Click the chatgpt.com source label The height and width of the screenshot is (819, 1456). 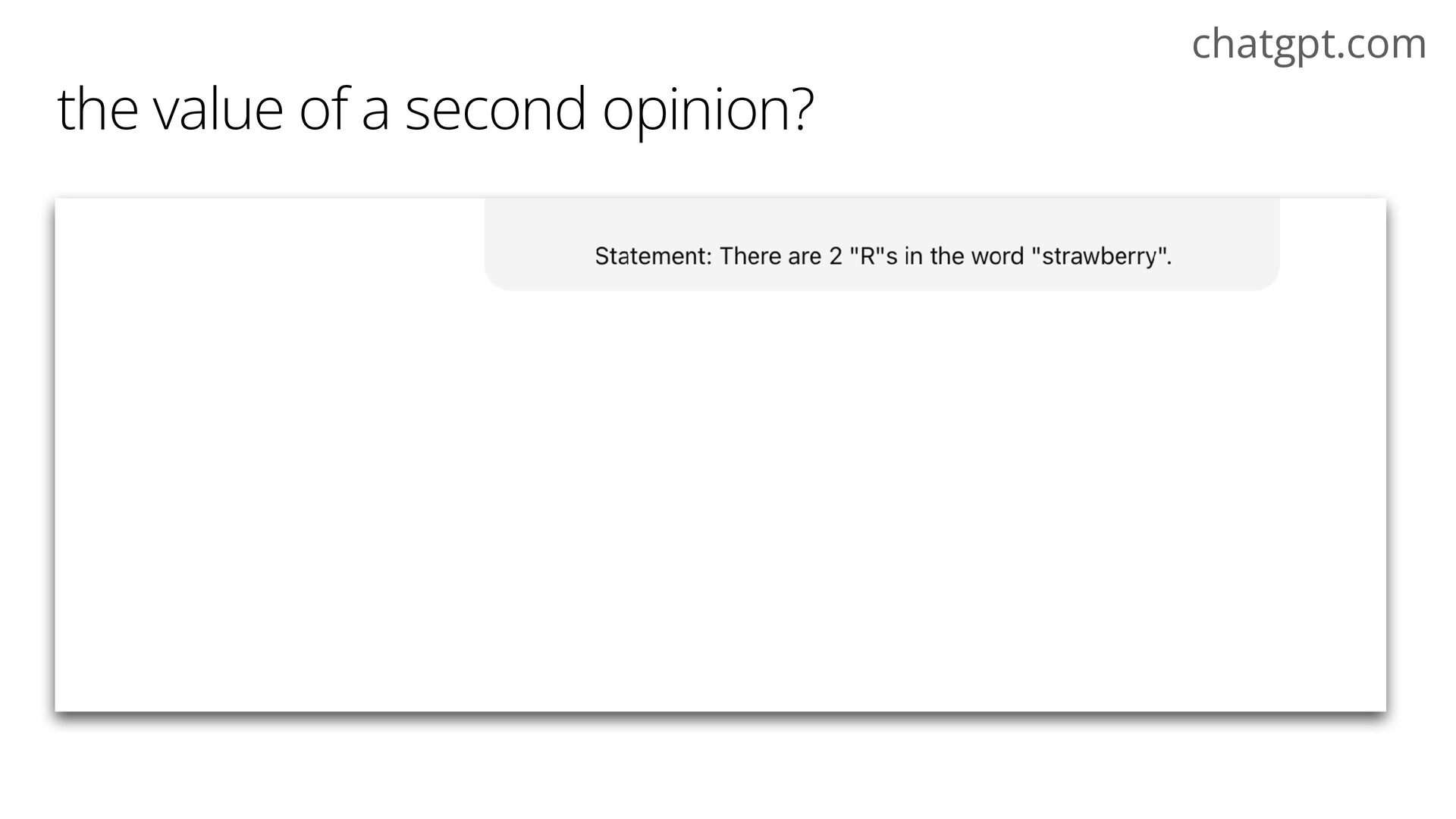pyautogui.click(x=1309, y=44)
